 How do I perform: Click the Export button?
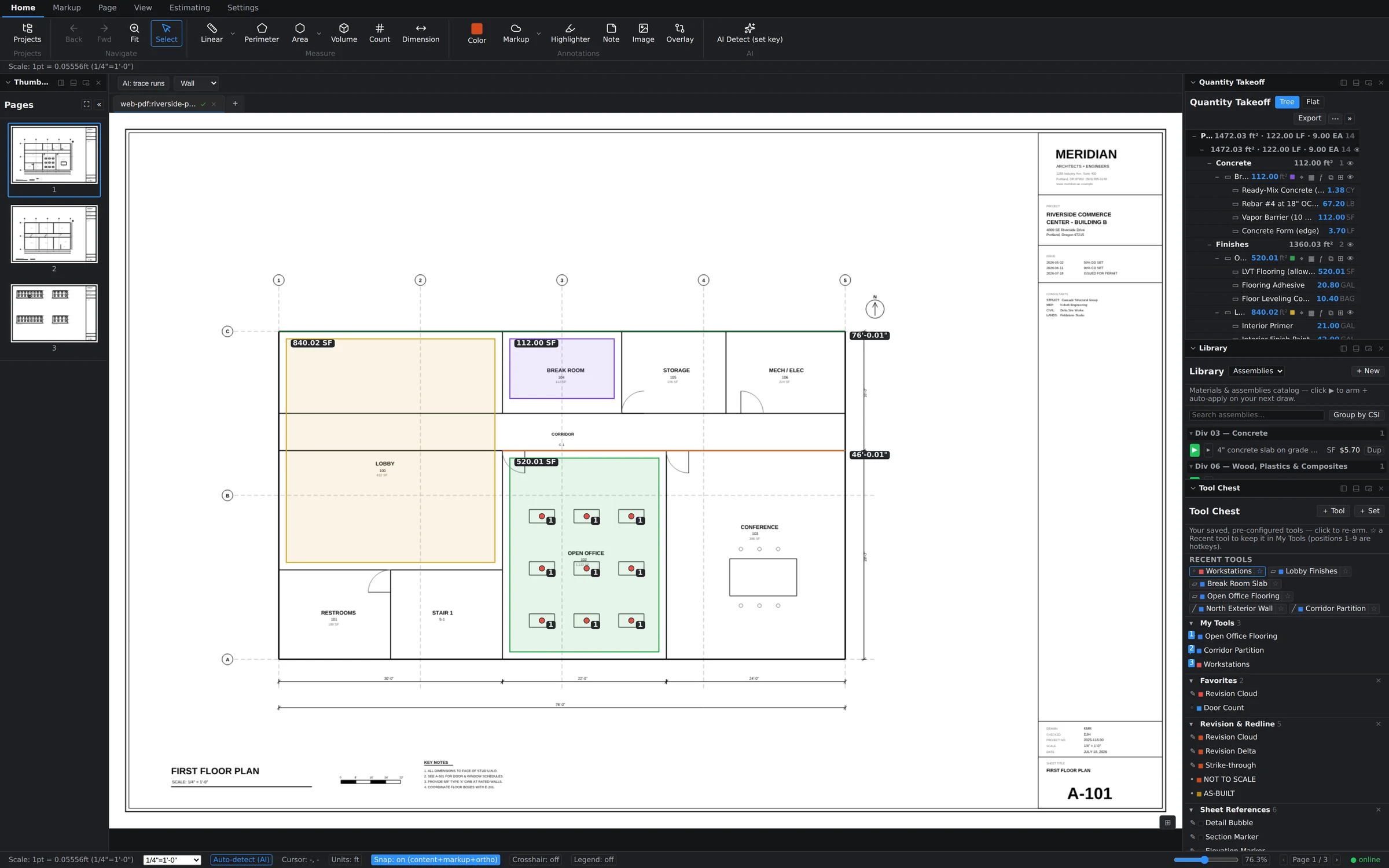tap(1309, 118)
